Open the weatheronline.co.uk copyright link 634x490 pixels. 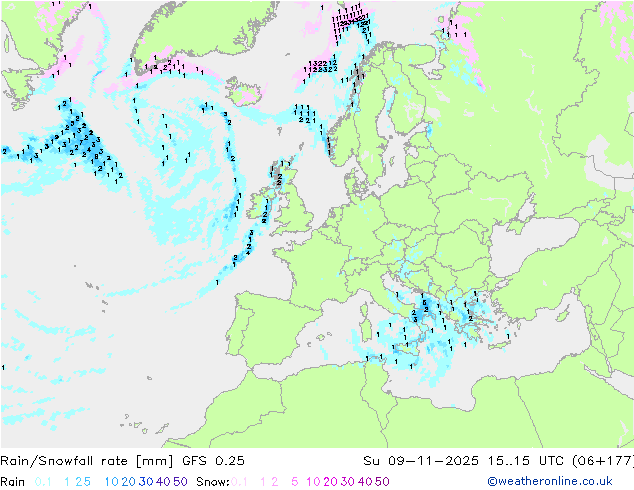click(x=549, y=481)
